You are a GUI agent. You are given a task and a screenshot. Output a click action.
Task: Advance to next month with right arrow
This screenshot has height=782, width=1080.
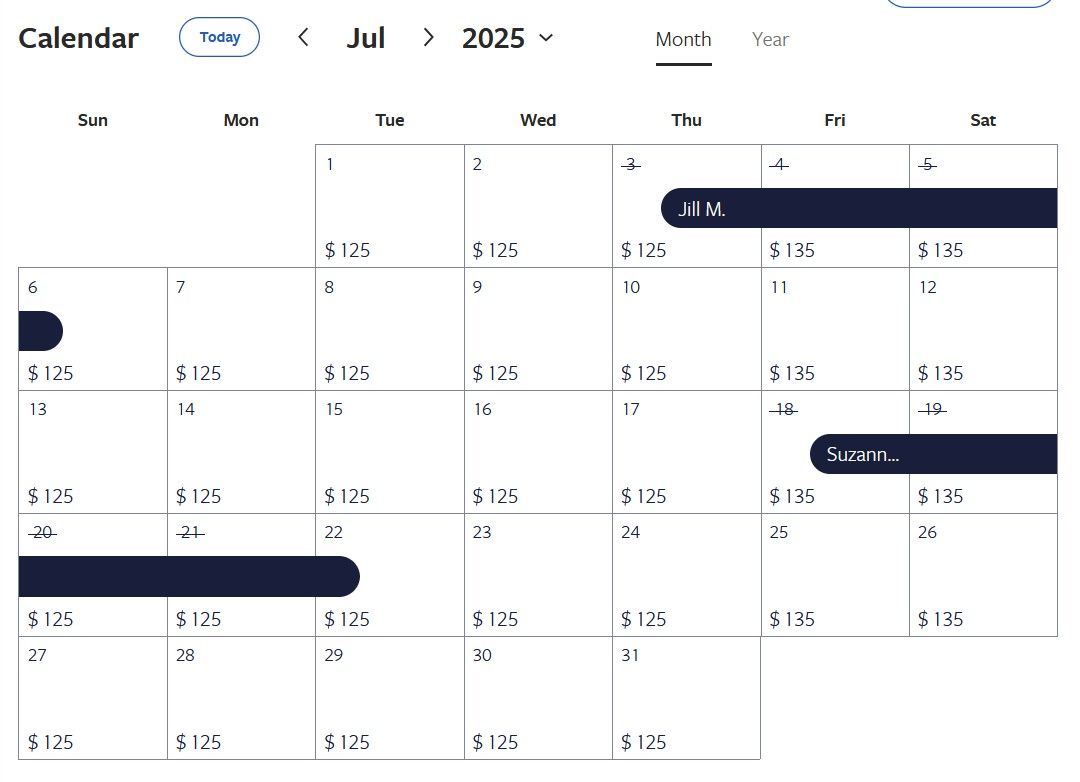(x=428, y=37)
